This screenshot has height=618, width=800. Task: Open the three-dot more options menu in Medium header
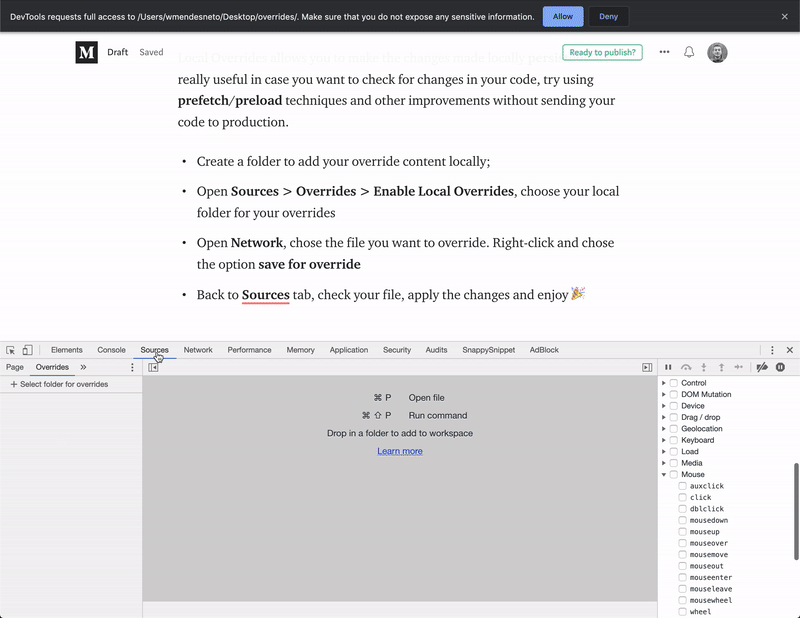click(664, 52)
